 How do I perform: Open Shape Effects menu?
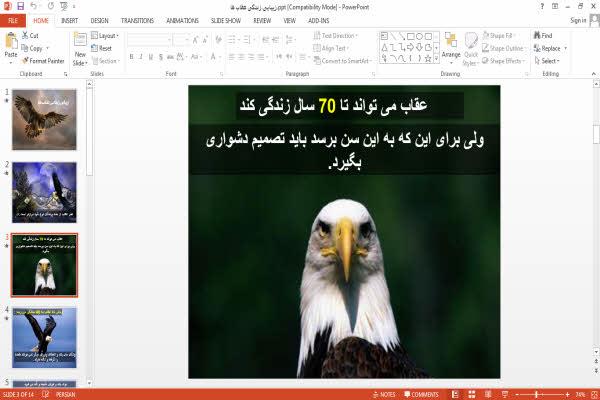click(x=504, y=61)
